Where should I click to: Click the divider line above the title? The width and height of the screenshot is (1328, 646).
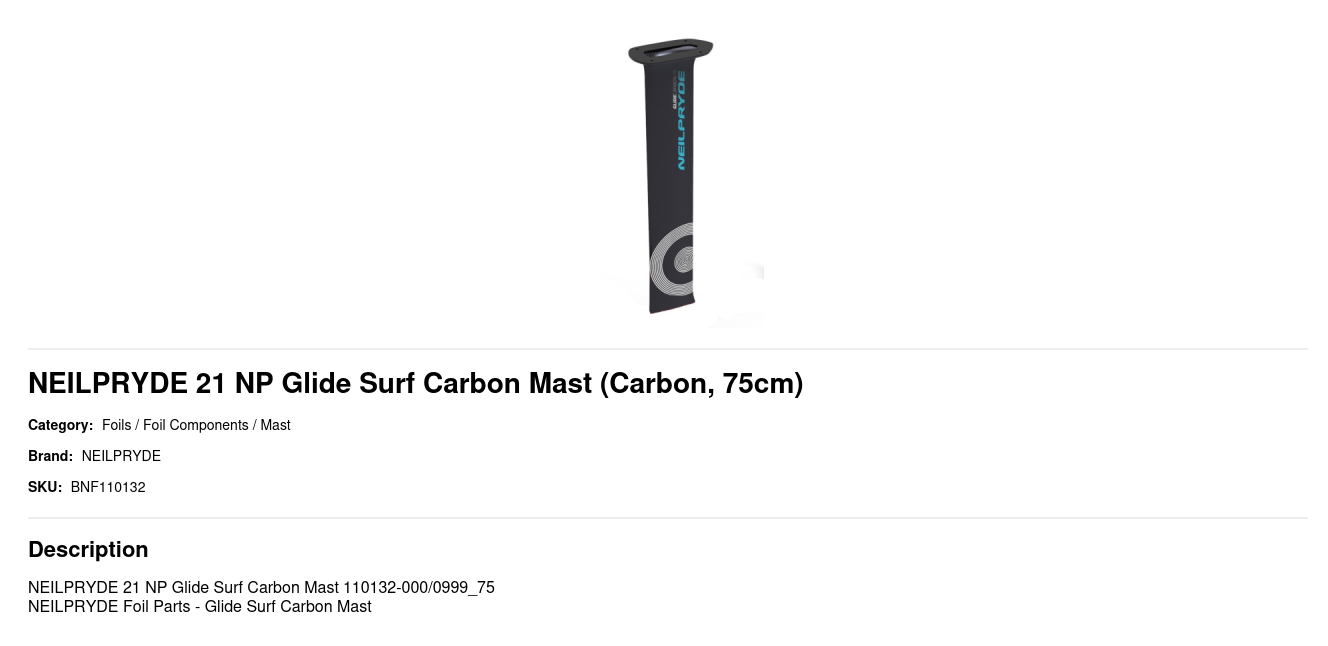pyautogui.click(x=667, y=349)
